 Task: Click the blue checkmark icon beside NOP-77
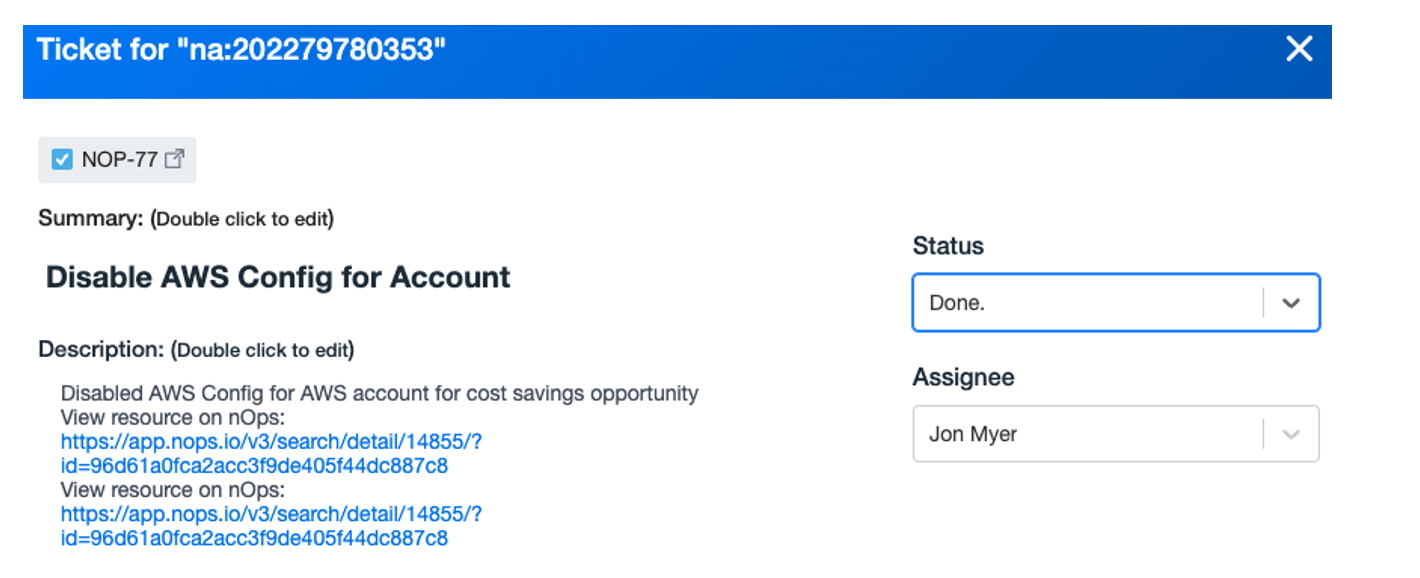point(62,159)
